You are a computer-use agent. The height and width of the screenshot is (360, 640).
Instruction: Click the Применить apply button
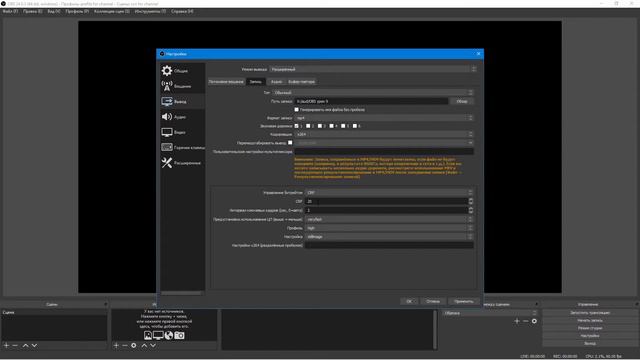click(x=463, y=301)
